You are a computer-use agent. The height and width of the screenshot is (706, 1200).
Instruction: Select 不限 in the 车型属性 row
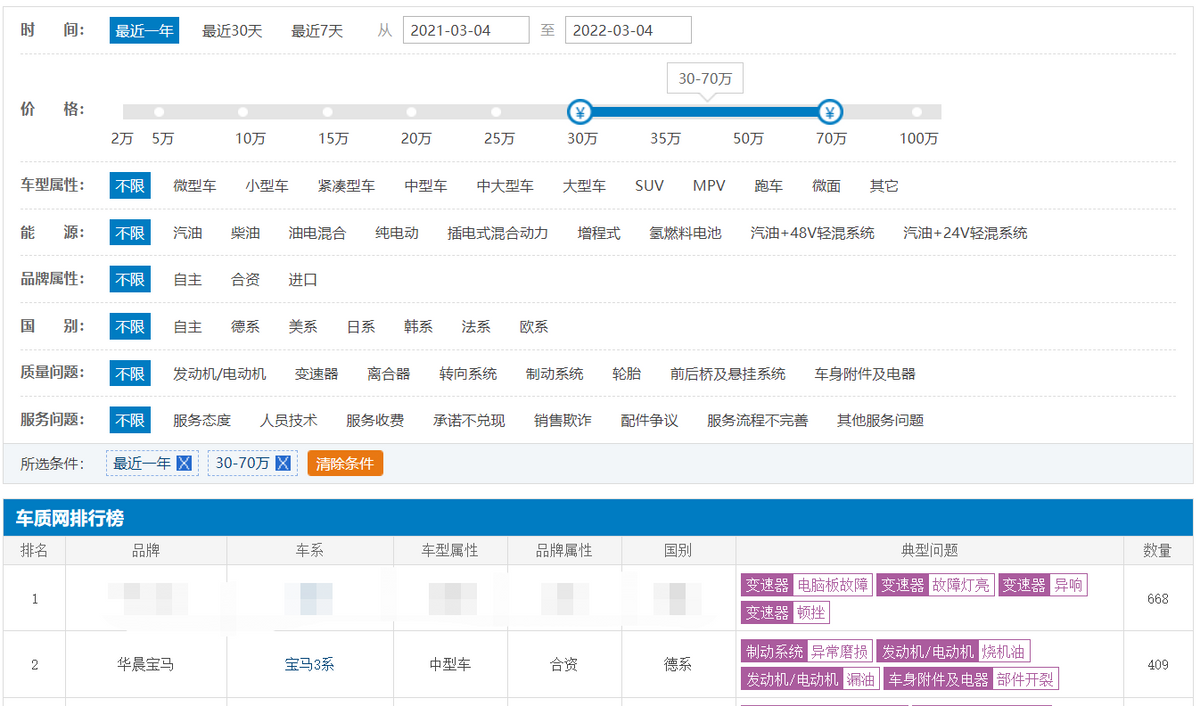[130, 186]
